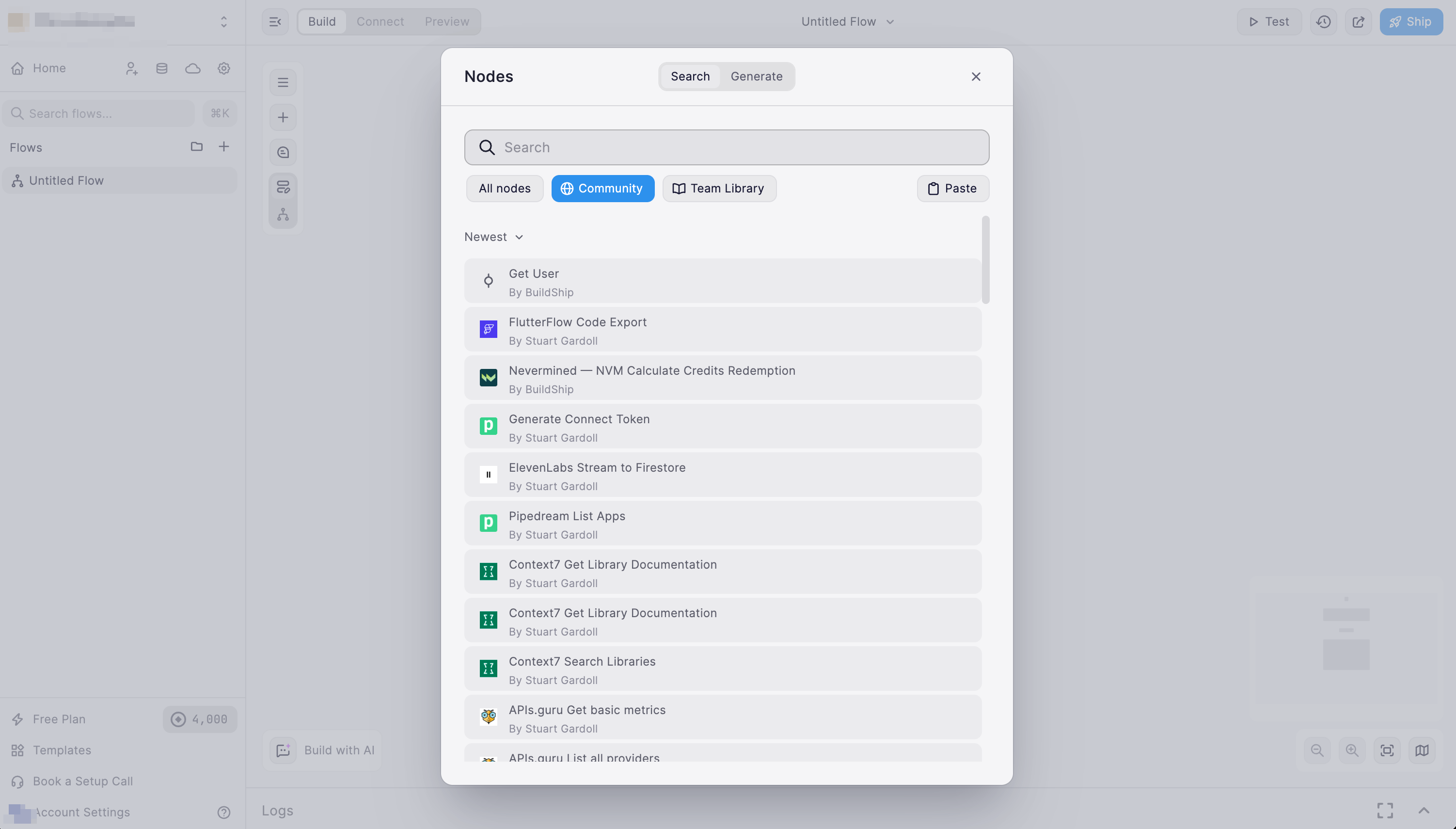Click the Ship button
Image resolution: width=1456 pixels, height=829 pixels.
[x=1411, y=22]
